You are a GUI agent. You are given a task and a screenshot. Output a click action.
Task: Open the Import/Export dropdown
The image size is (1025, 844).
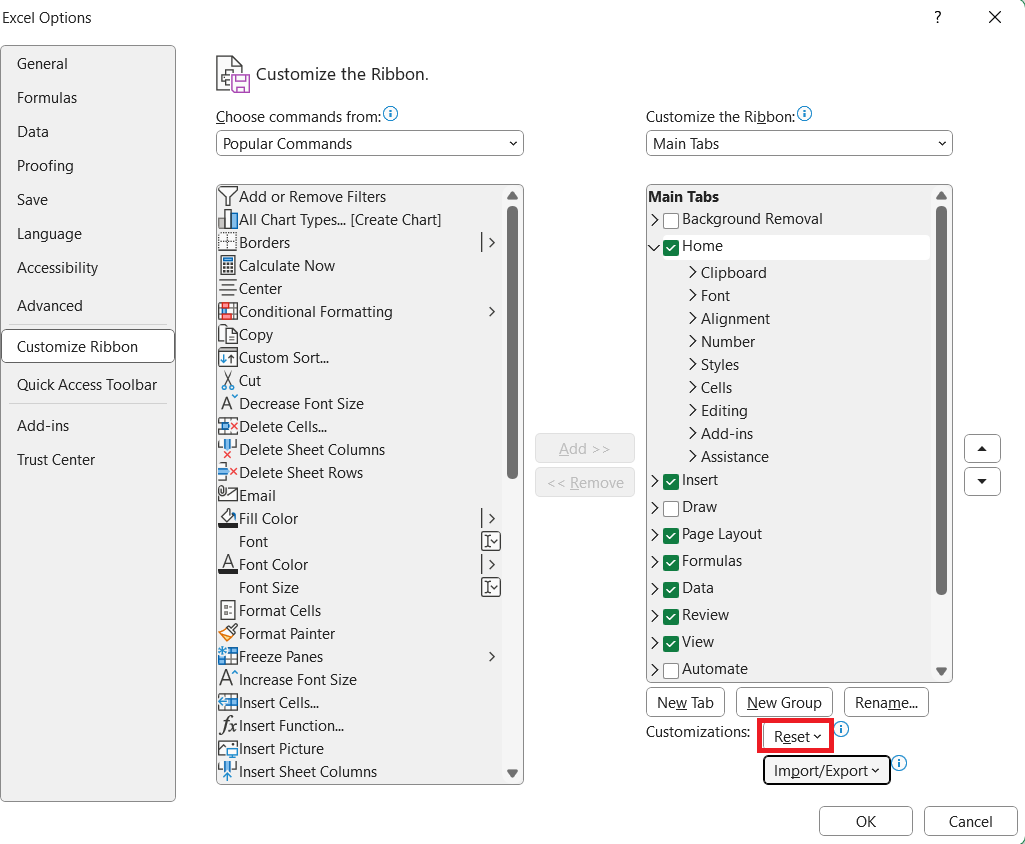(x=826, y=771)
